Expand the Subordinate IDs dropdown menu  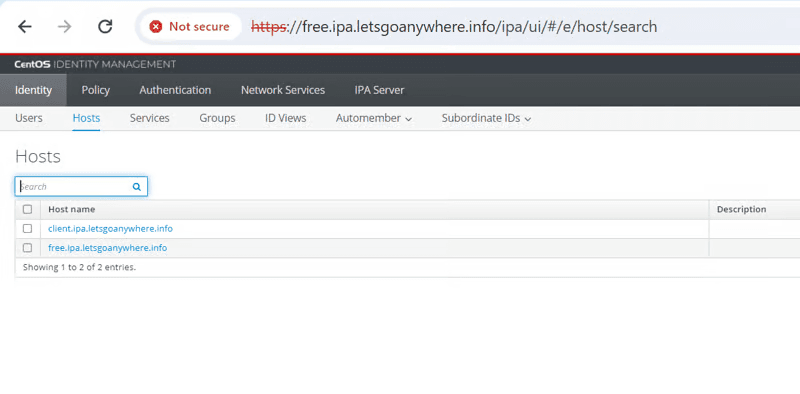point(486,118)
